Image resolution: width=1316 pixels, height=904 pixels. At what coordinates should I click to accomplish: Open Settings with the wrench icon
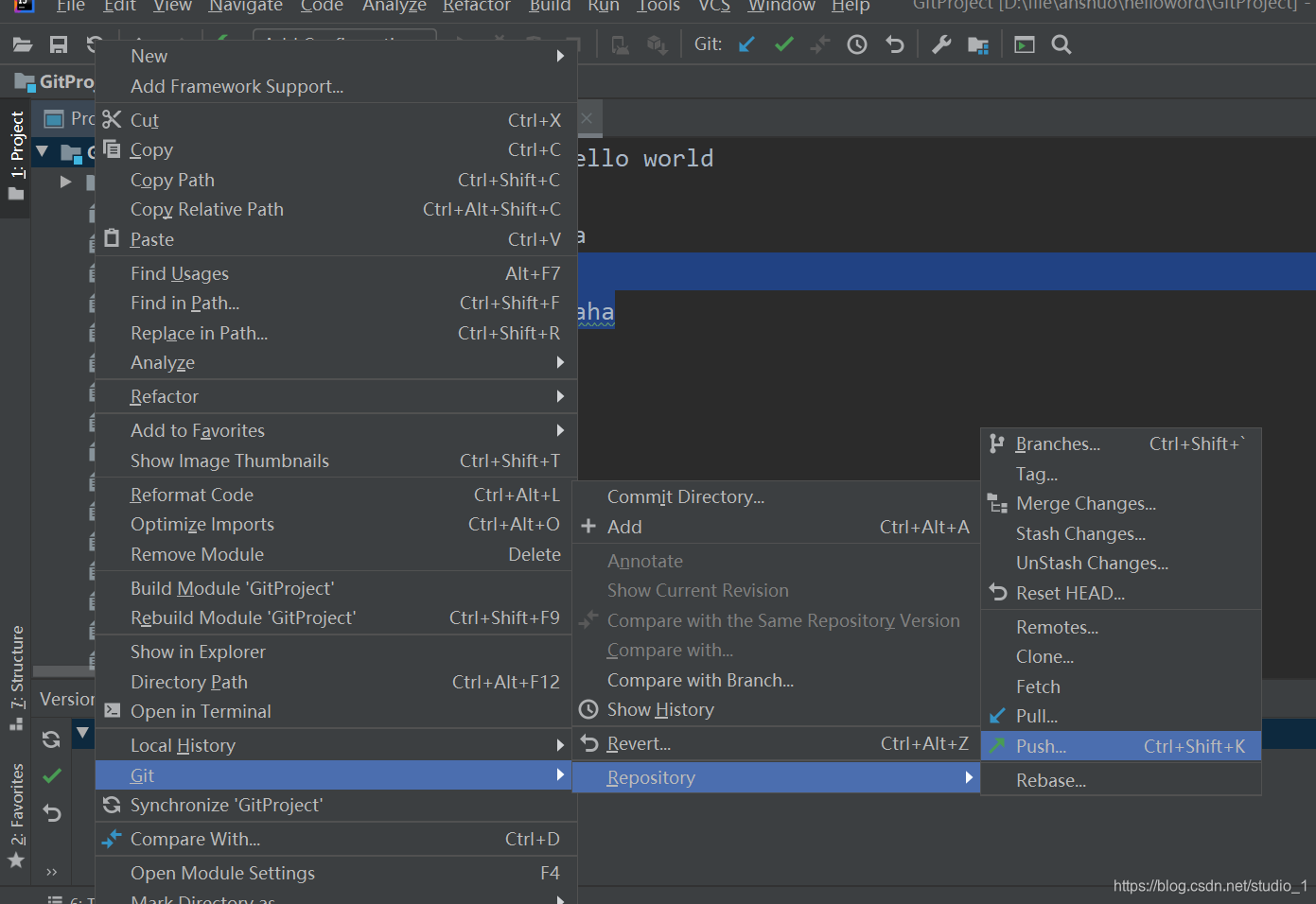[941, 44]
